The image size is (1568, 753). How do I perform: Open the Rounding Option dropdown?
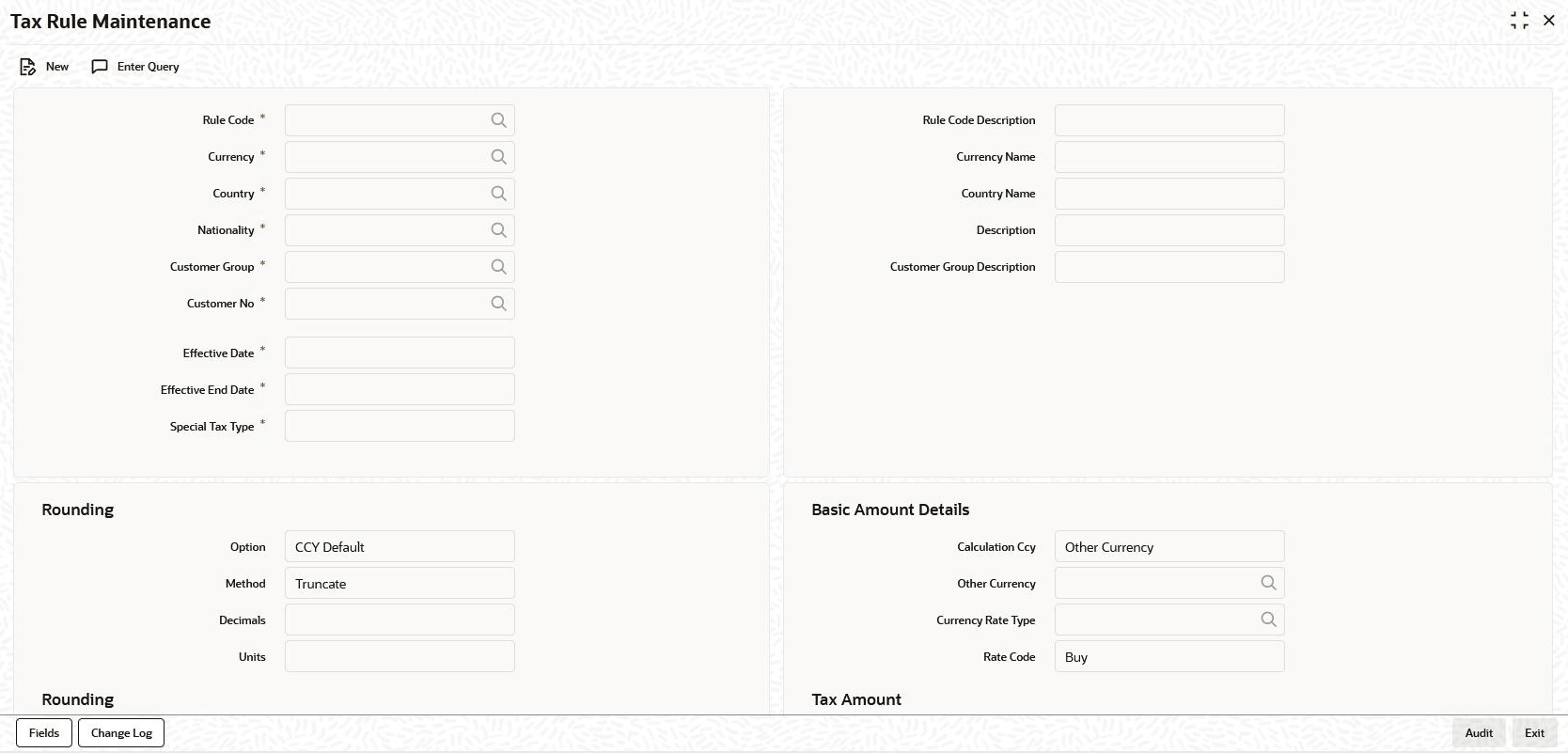tap(400, 547)
